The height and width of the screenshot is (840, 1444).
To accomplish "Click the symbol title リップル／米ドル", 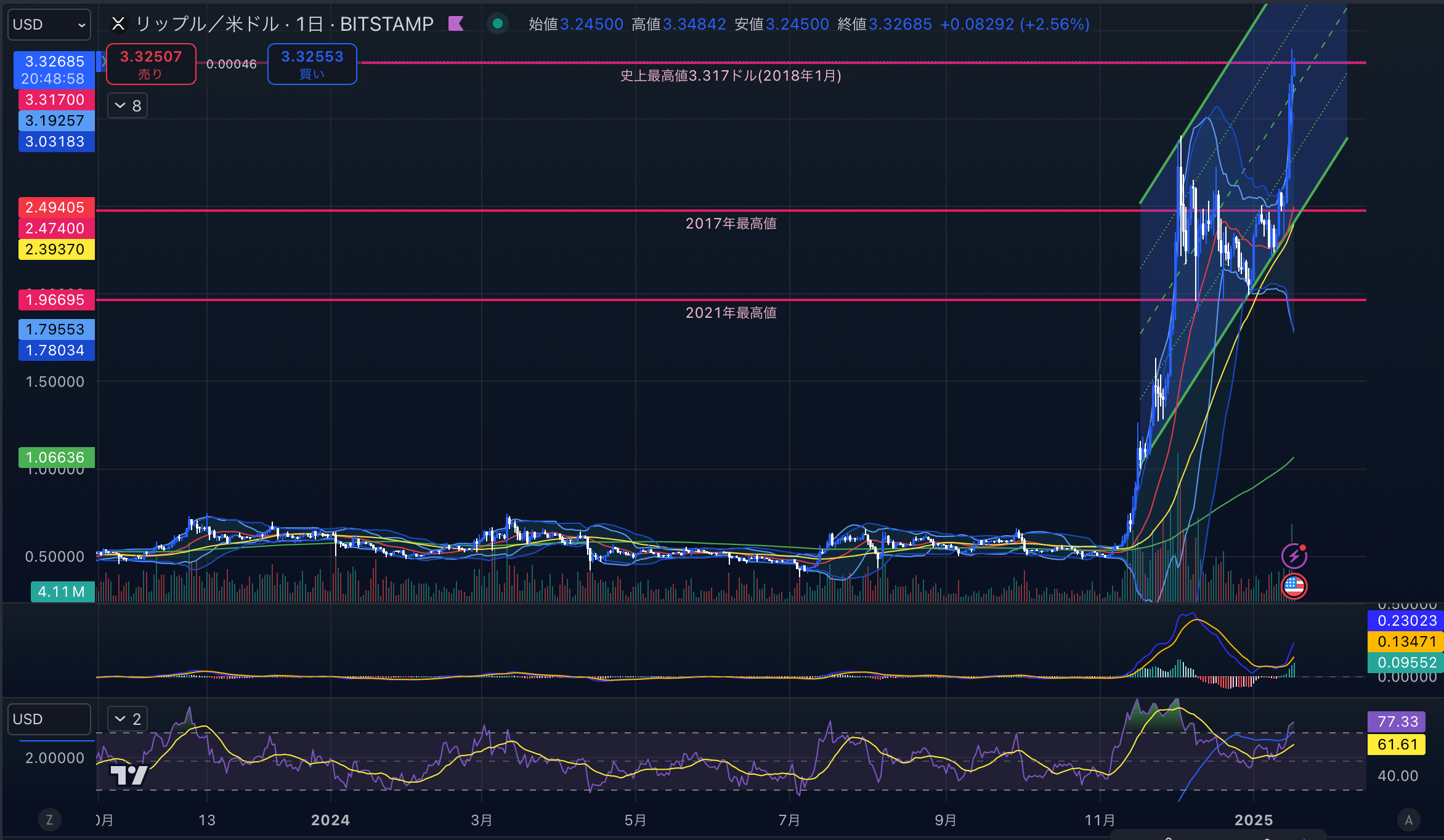I will coord(207,24).
